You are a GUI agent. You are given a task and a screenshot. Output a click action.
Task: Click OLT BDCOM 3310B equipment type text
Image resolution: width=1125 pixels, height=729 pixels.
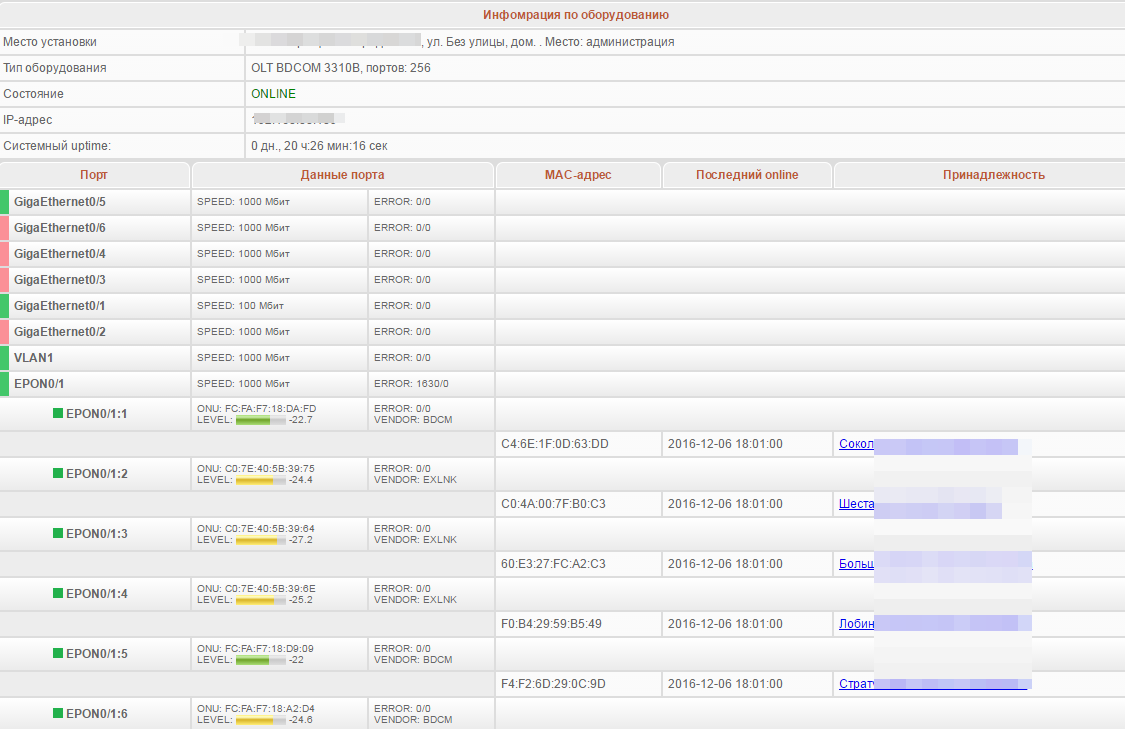click(341, 68)
